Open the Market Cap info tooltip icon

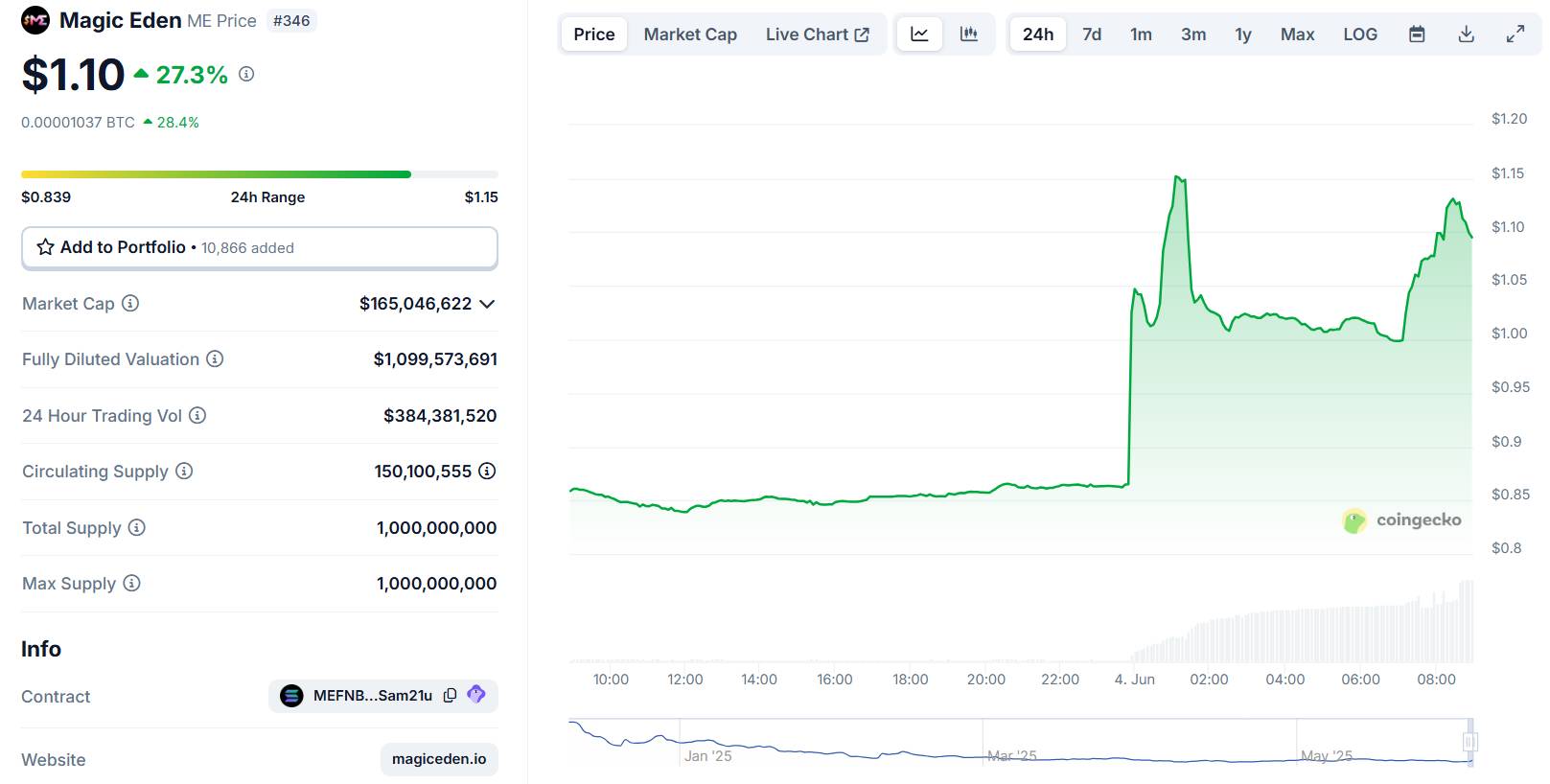click(130, 303)
